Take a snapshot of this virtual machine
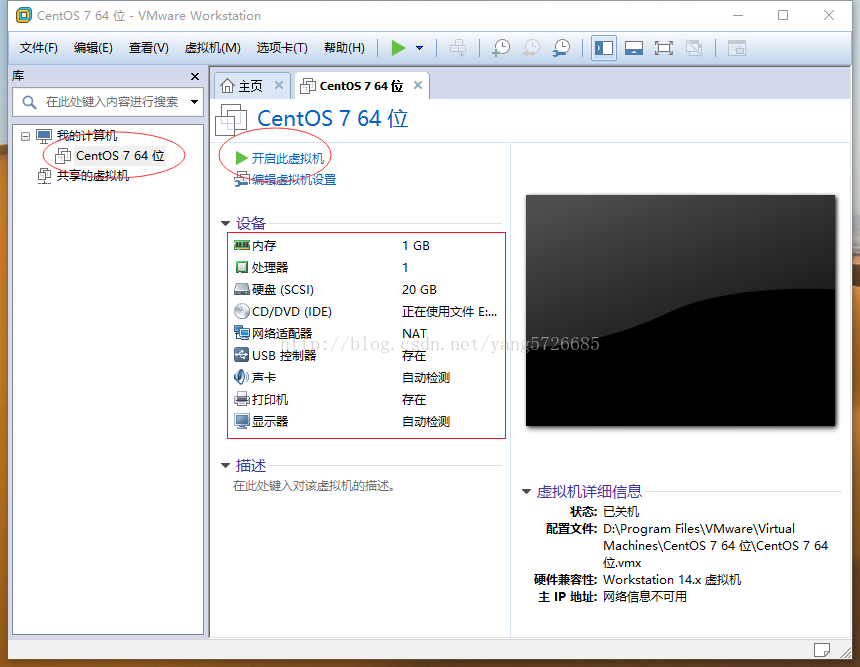This screenshot has width=860, height=667. click(501, 48)
